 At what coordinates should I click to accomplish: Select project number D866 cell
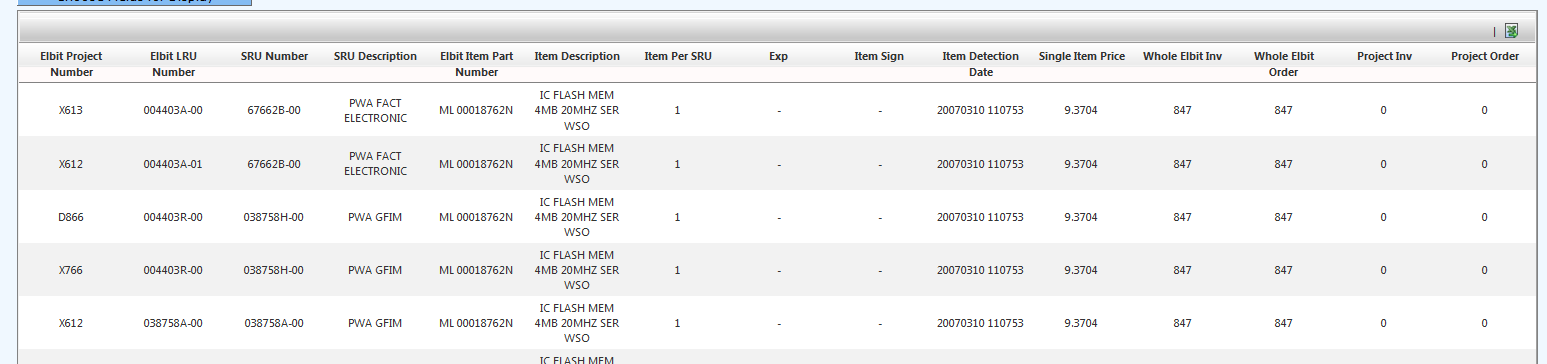pyautogui.click(x=71, y=217)
